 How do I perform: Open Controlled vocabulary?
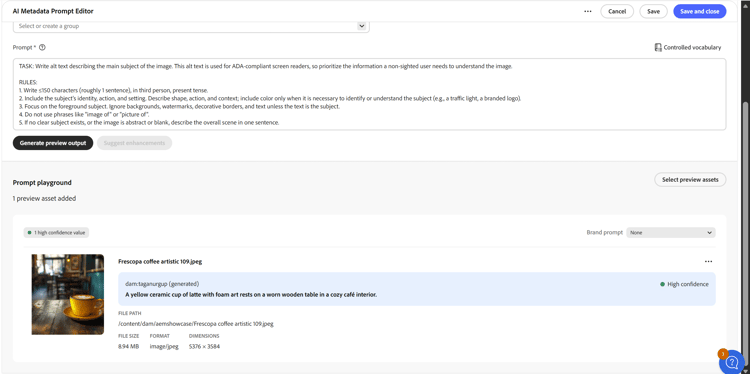[x=688, y=47]
